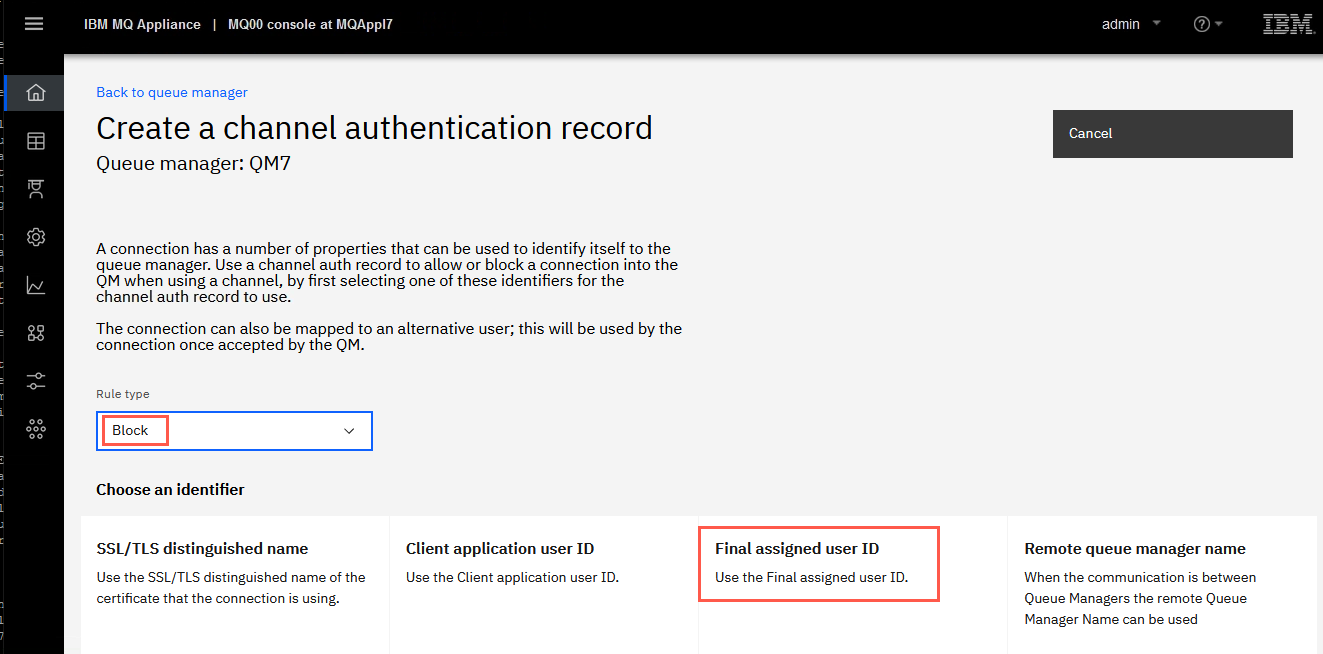The width and height of the screenshot is (1323, 654).
Task: Cancel creating the channel authentication record
Action: pos(1173,134)
